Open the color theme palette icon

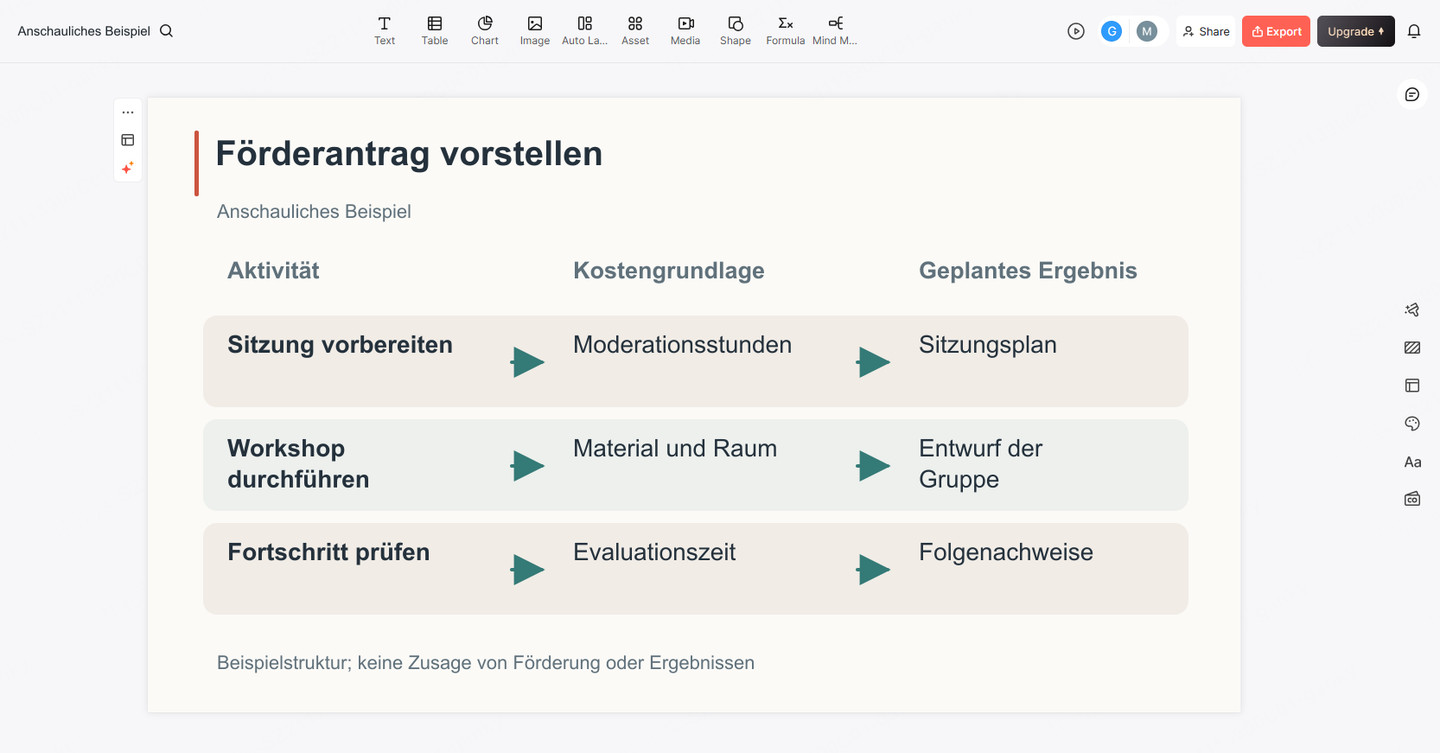click(x=1412, y=424)
